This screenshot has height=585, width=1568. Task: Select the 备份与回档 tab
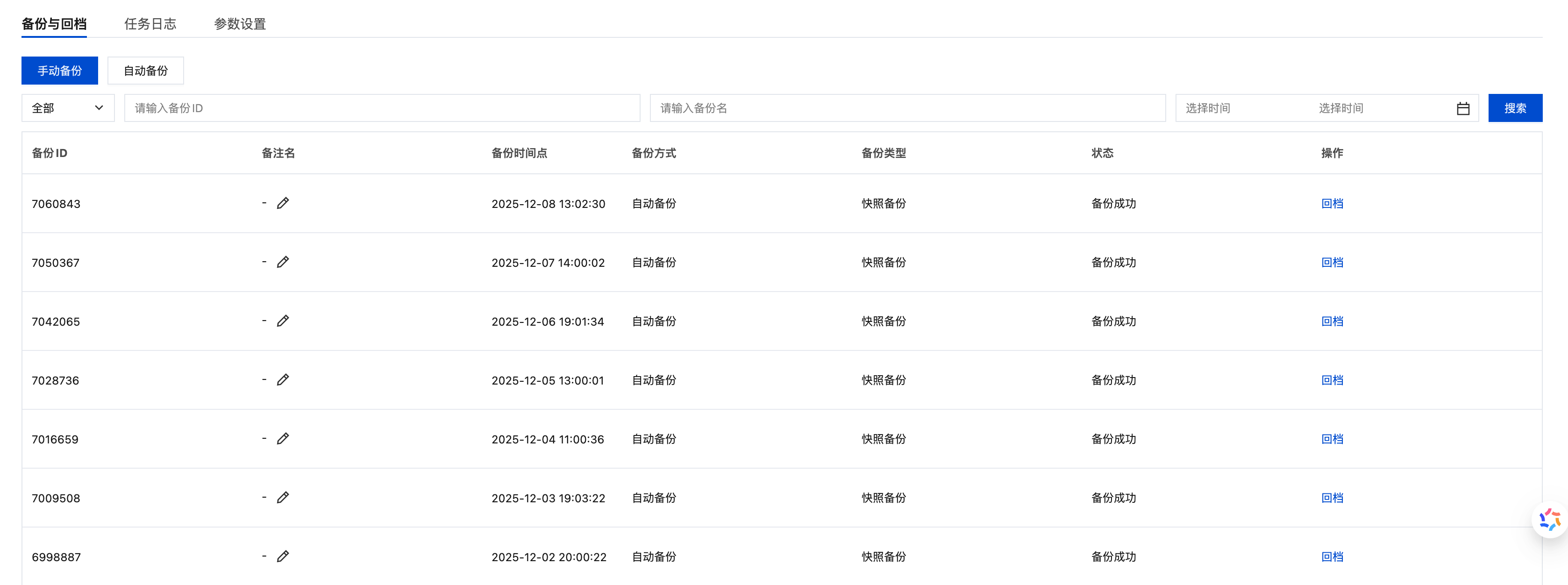click(54, 24)
